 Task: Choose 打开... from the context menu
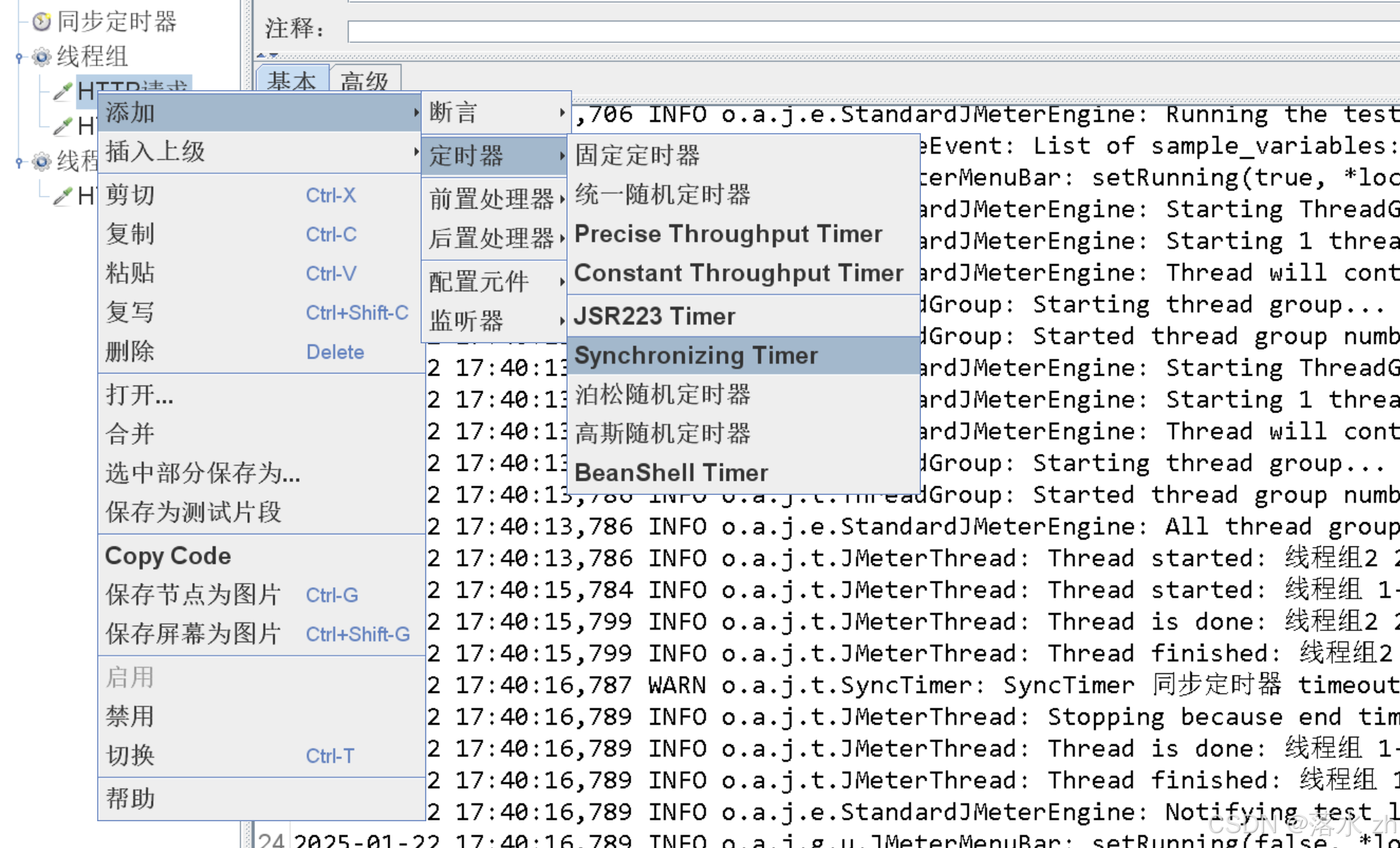260,395
